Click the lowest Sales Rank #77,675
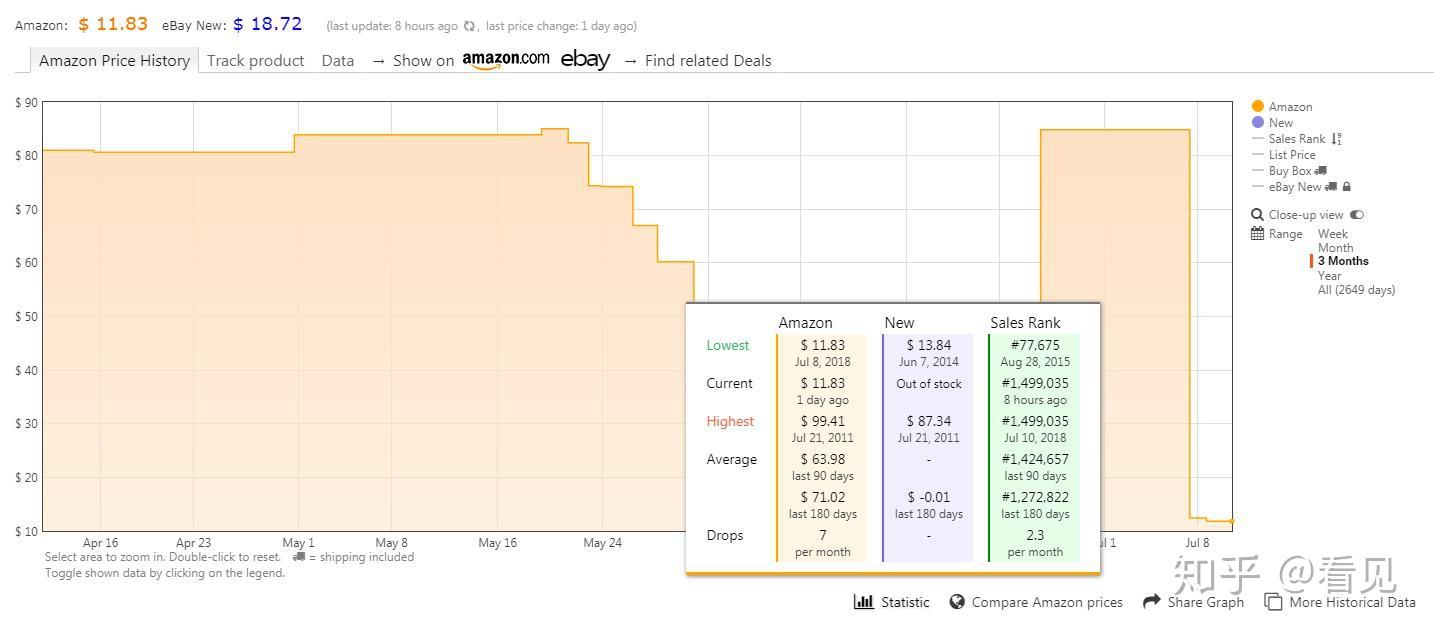1434x633 pixels. point(1035,345)
